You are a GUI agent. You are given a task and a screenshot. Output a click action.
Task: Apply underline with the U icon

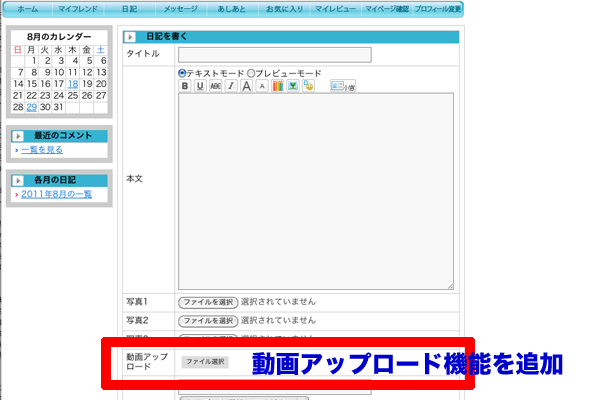pyautogui.click(x=200, y=87)
